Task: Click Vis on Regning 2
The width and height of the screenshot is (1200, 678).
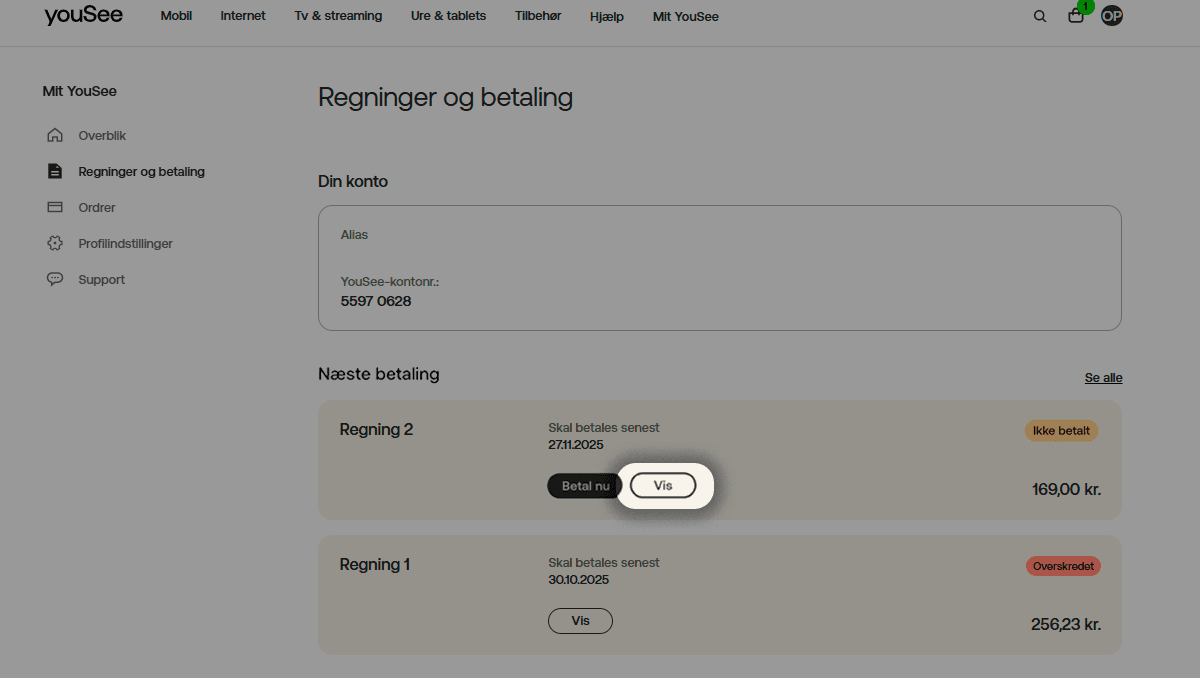Action: (664, 485)
